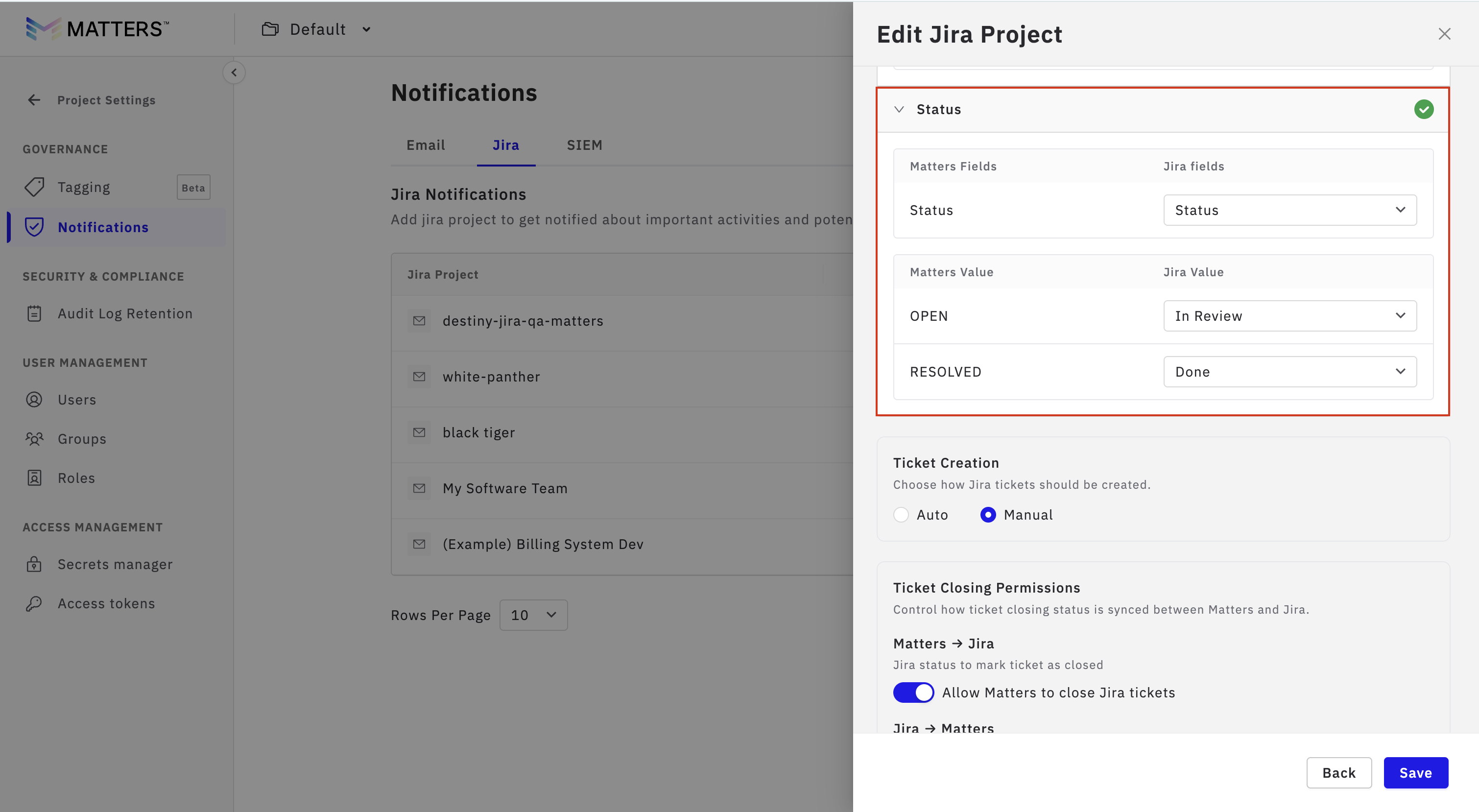Screen dimensions: 1479x812
Task: Click the Save button
Action: (1415, 773)
